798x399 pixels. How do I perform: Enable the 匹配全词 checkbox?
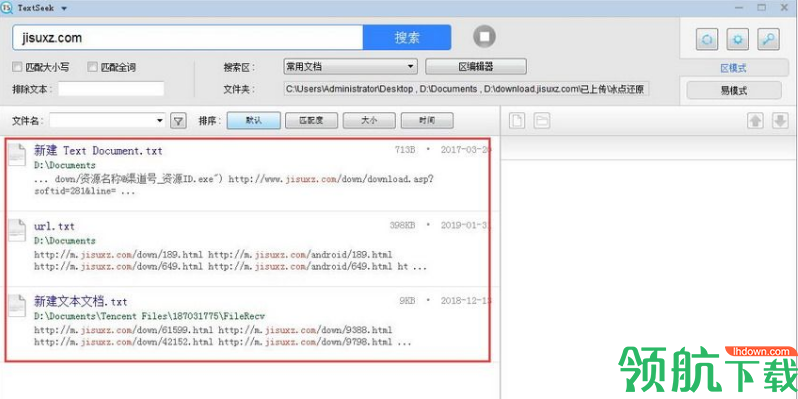pyautogui.click(x=92, y=67)
